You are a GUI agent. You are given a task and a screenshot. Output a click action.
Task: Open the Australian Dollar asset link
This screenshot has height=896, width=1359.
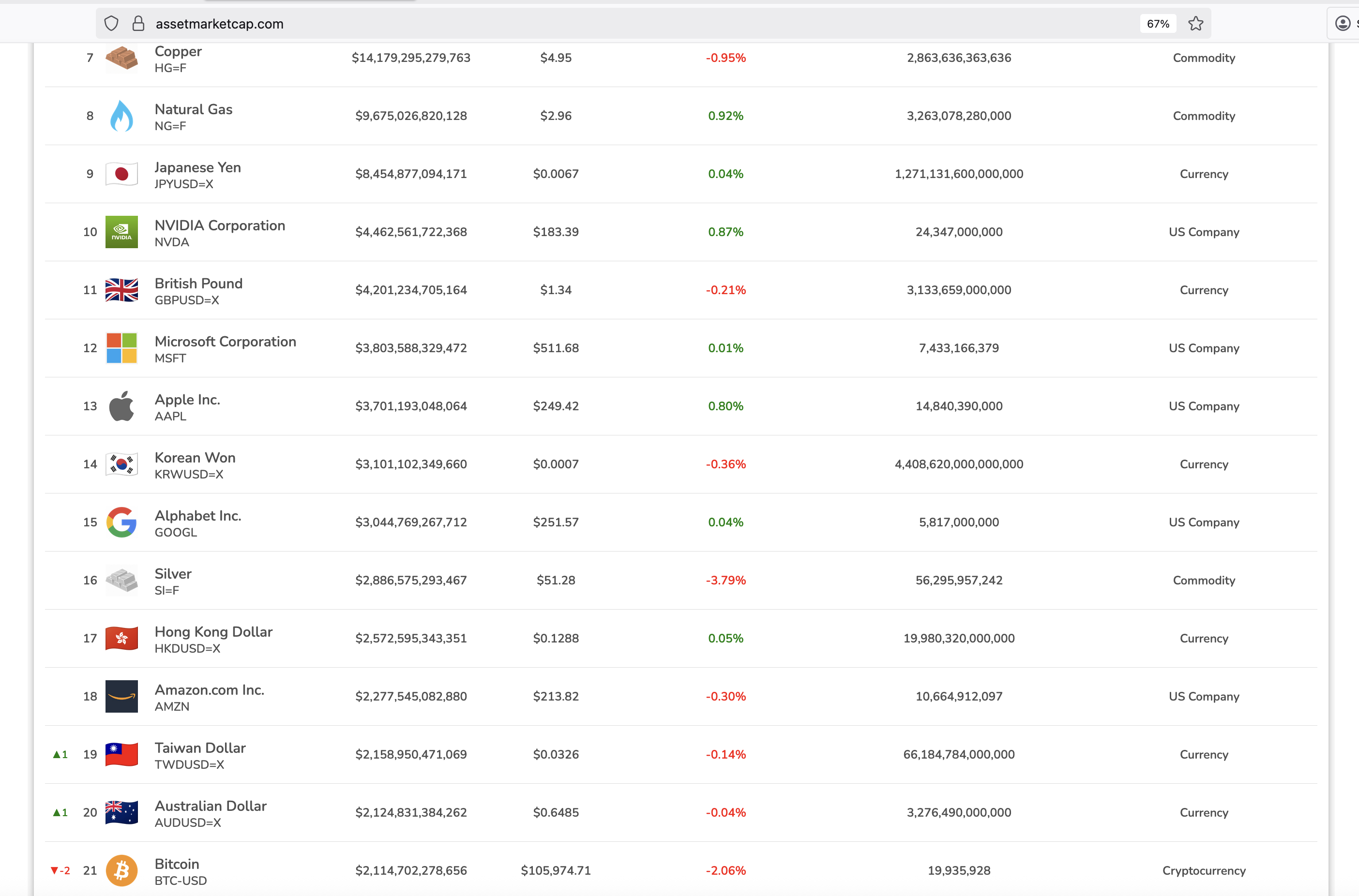tap(211, 806)
